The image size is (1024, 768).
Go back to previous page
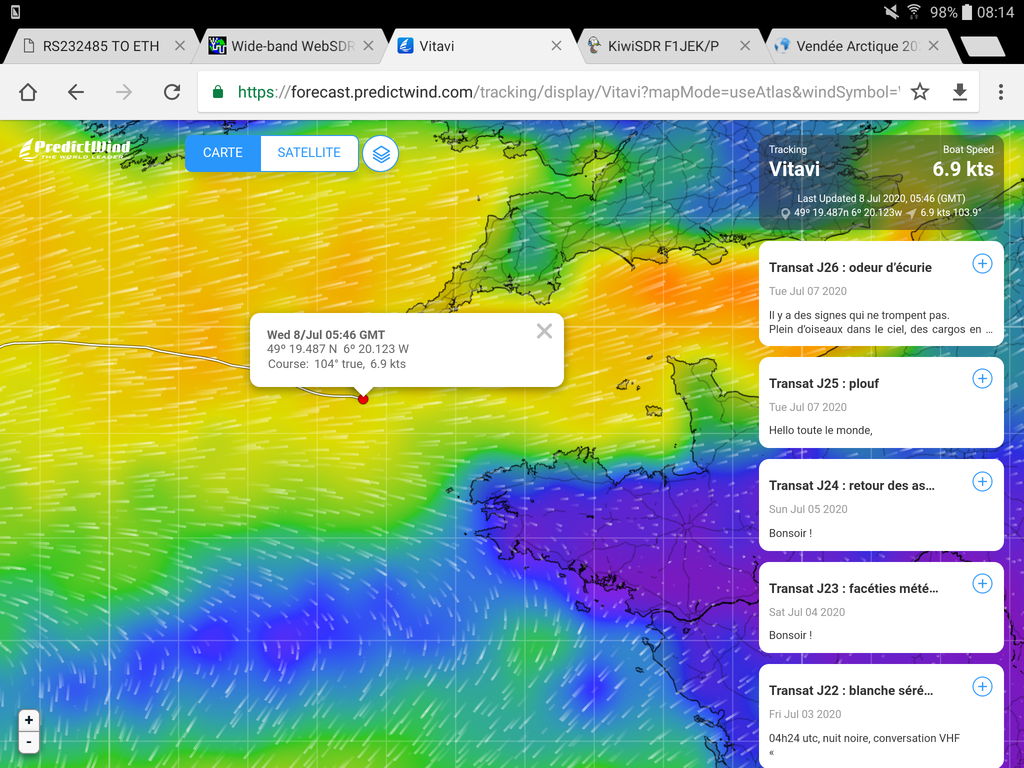[76, 92]
